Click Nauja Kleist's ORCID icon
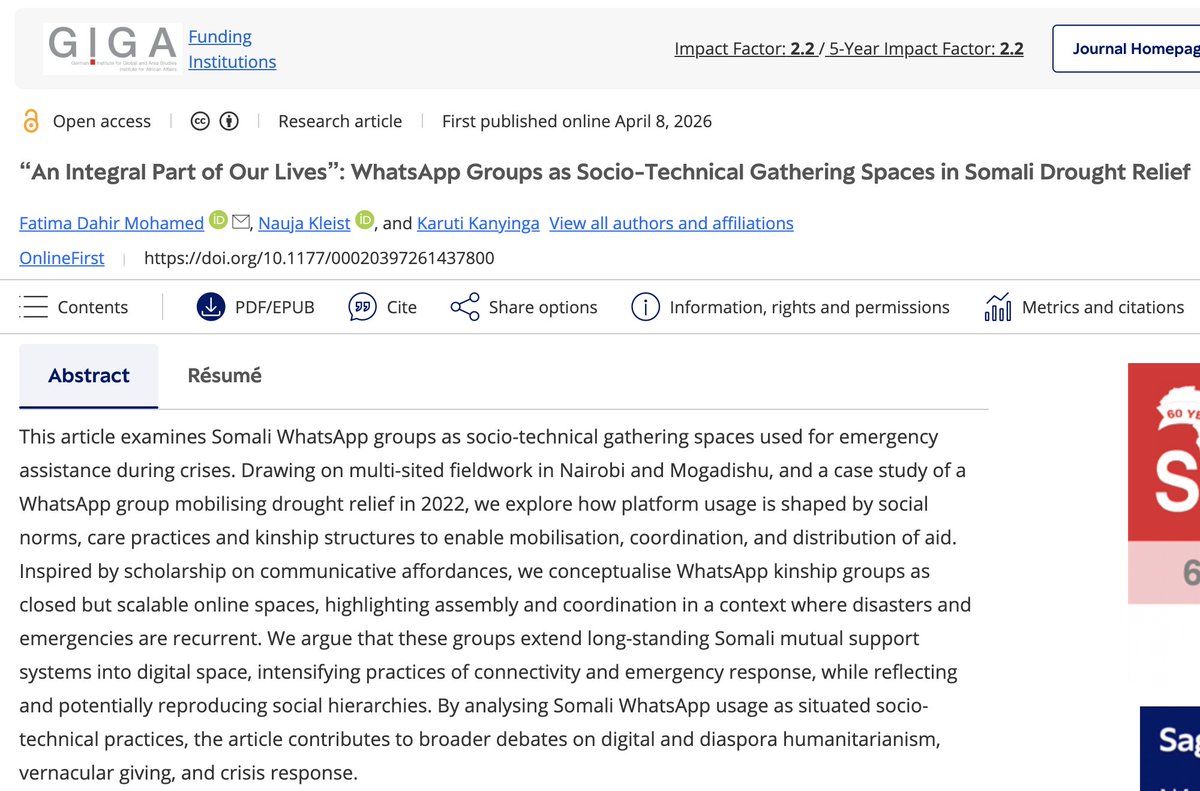The height and width of the screenshot is (791, 1200). pyautogui.click(x=363, y=221)
